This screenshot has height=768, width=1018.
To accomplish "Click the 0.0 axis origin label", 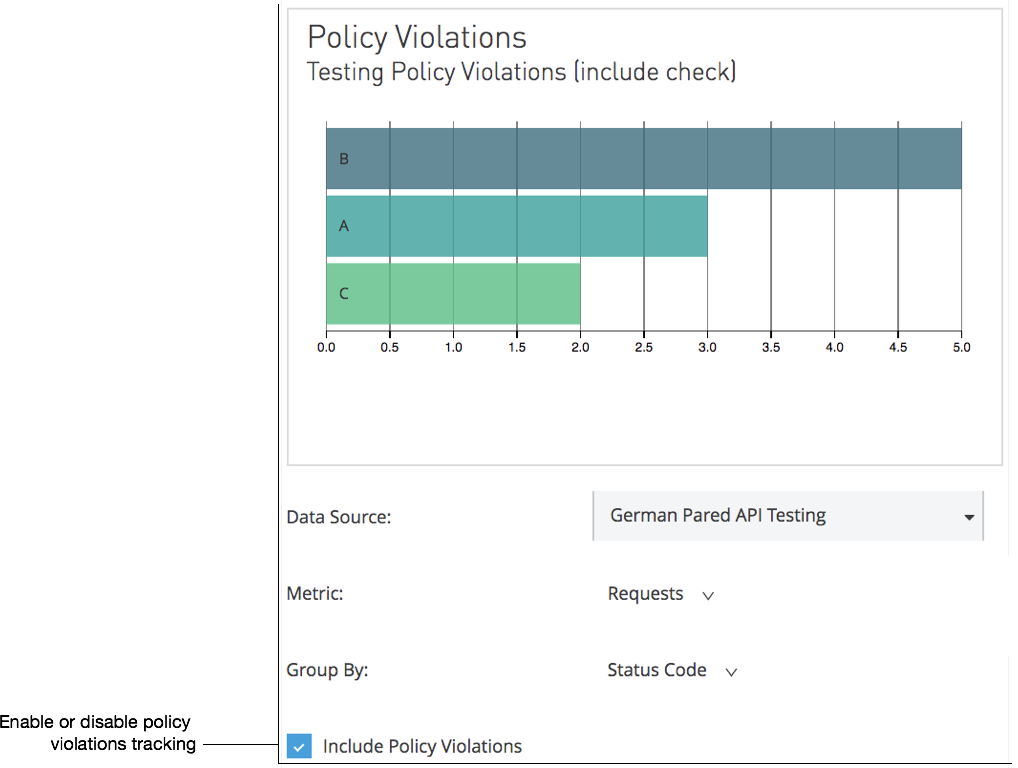I will tap(327, 347).
